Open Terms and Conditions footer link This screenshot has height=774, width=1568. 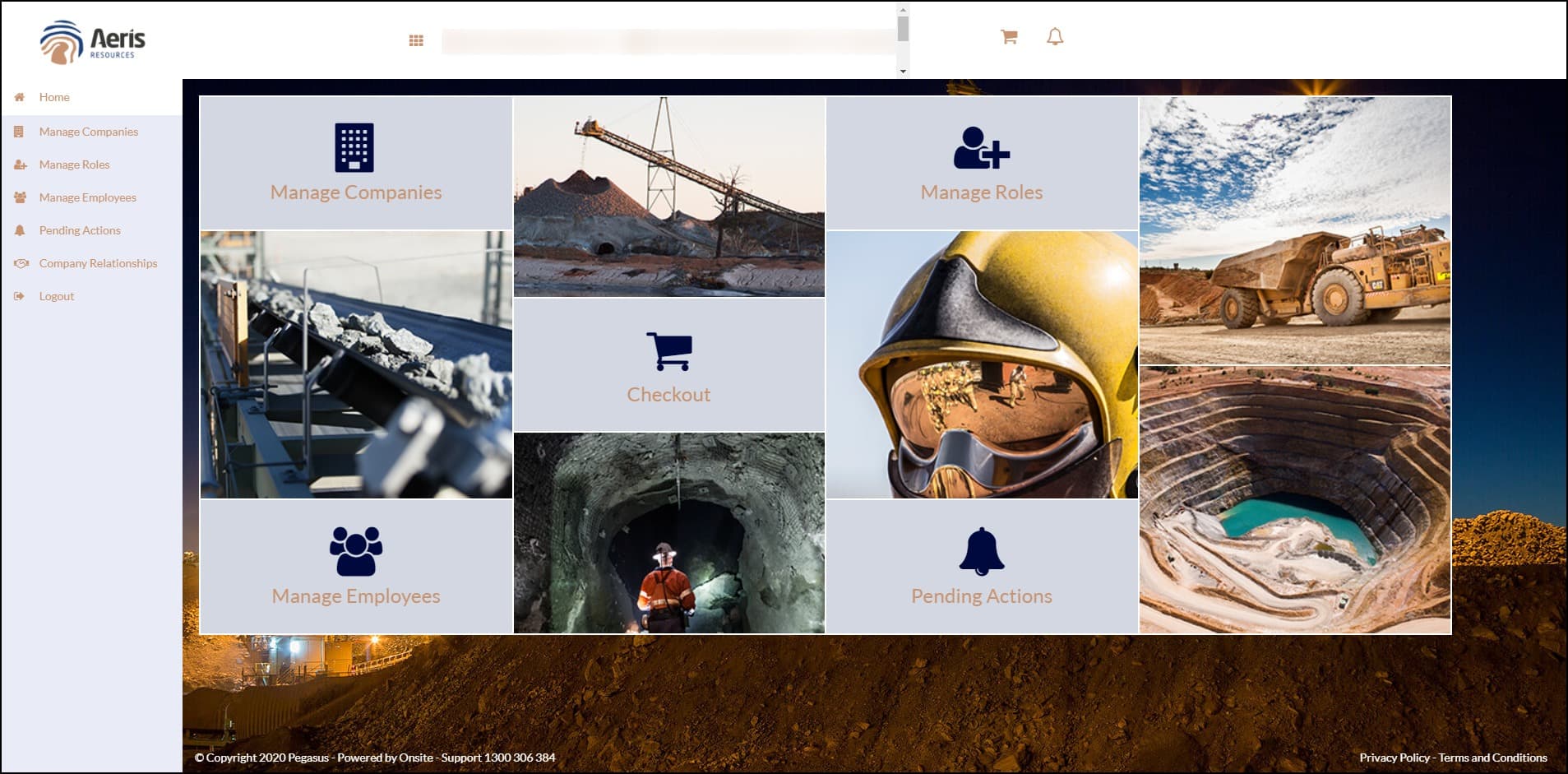pos(1492,758)
